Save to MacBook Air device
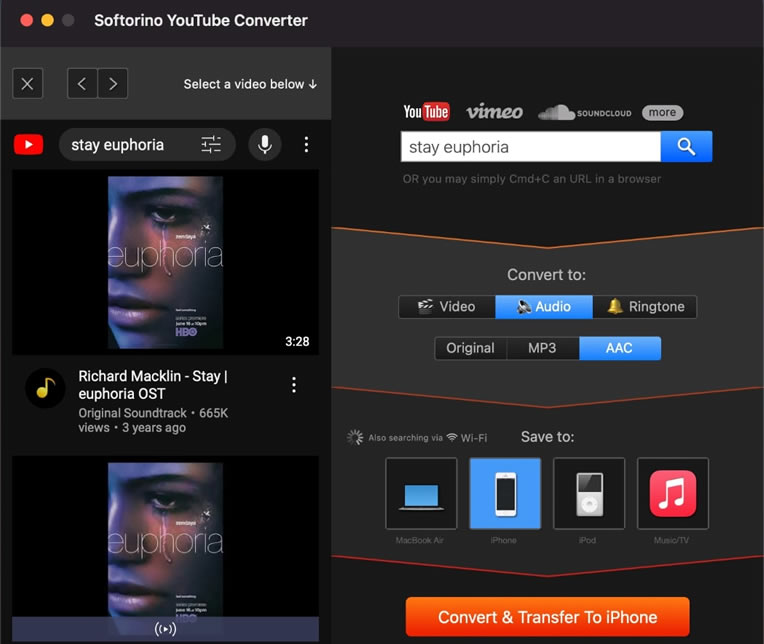Viewport: 764px width, 644px height. coord(421,493)
